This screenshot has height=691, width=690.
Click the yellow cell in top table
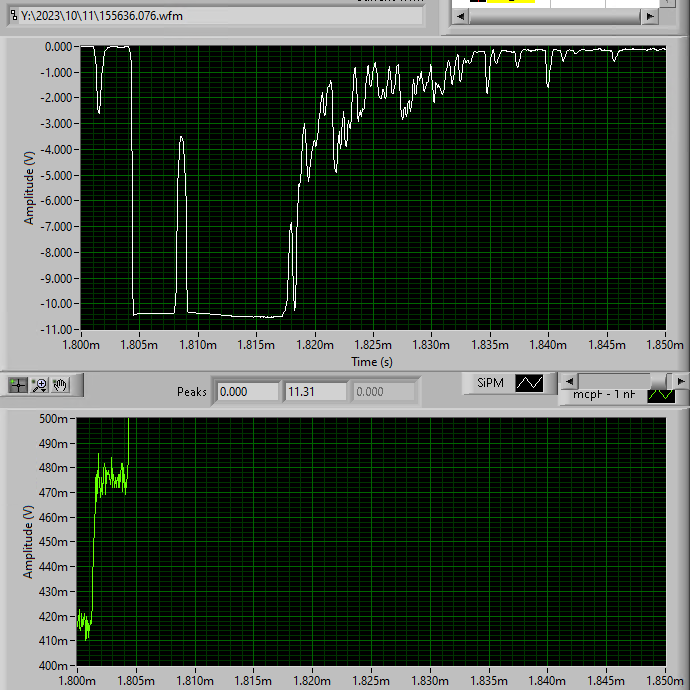click(511, 1)
